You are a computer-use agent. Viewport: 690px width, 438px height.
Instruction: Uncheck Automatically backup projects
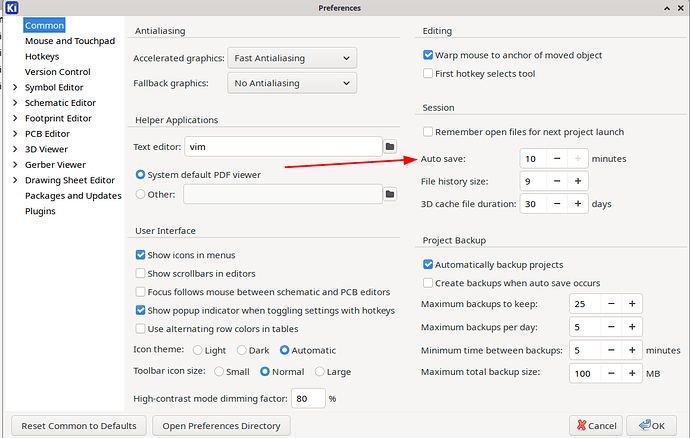pos(428,265)
